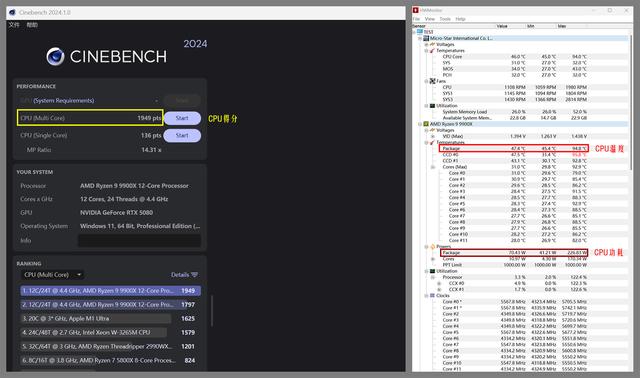Click the Cinebench sphere logo beside CINEBENCH
This screenshot has height=378, width=640.
tap(55, 56)
